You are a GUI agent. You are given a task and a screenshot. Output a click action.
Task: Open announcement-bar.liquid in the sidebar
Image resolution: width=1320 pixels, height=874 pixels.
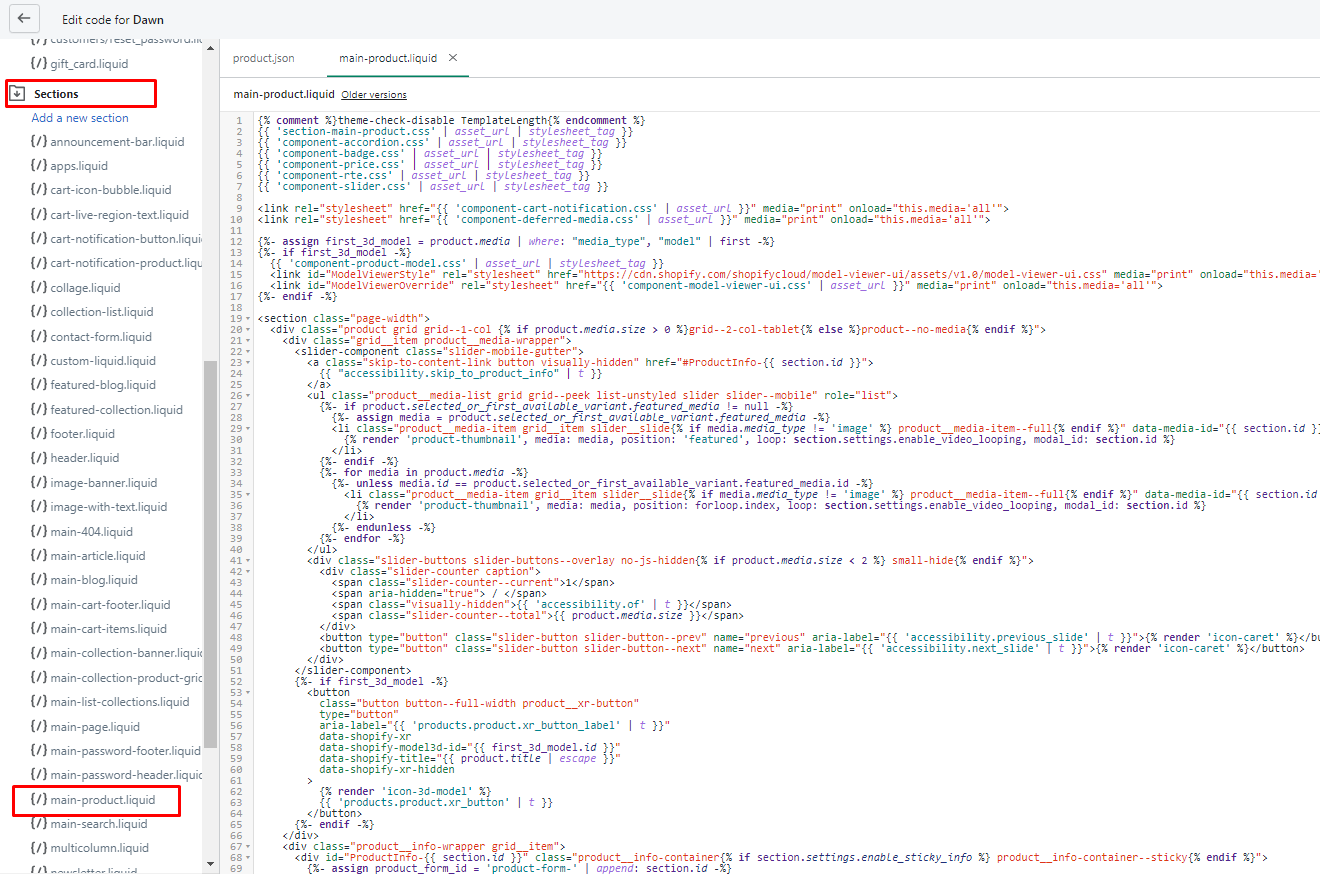117,142
